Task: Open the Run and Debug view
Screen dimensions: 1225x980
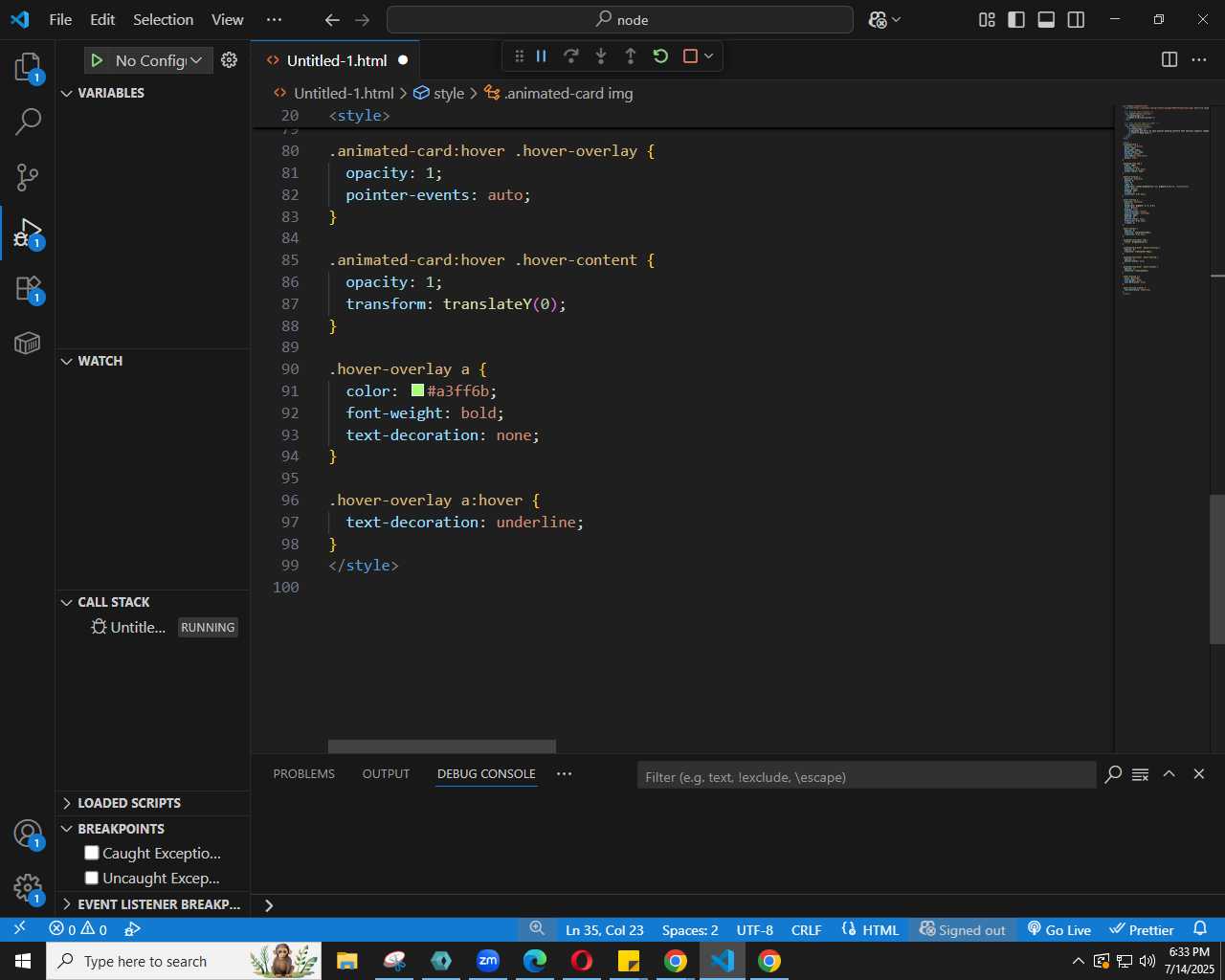Action: point(28,233)
